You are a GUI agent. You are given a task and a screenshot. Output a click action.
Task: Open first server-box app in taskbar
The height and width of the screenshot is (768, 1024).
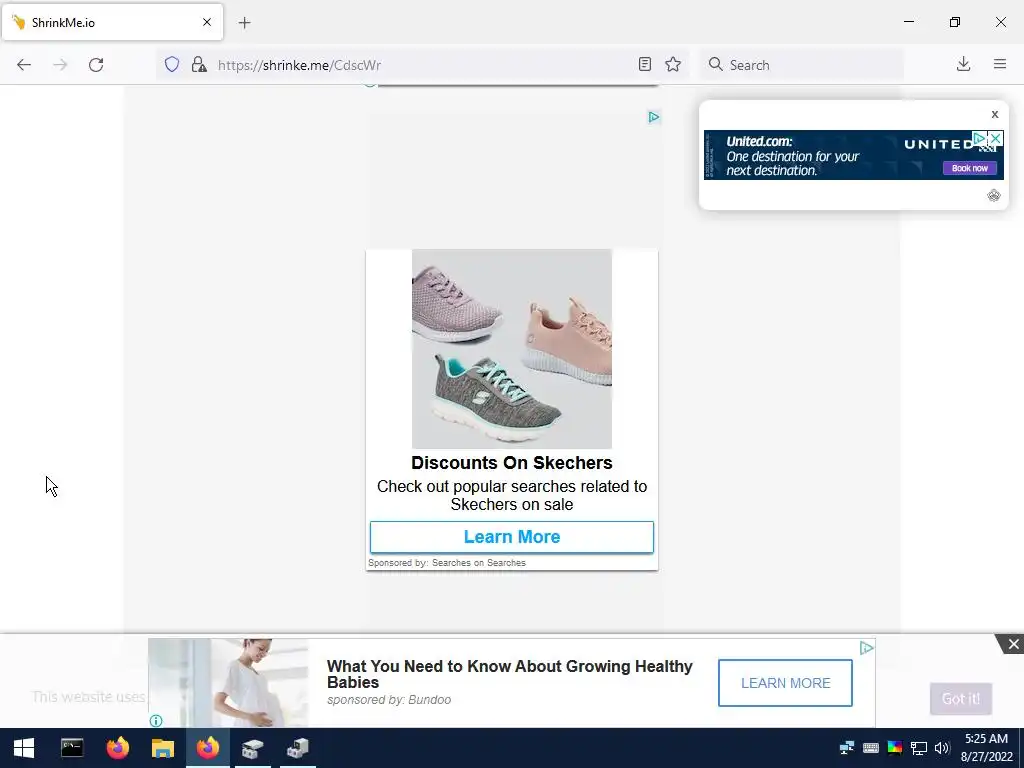point(253,748)
